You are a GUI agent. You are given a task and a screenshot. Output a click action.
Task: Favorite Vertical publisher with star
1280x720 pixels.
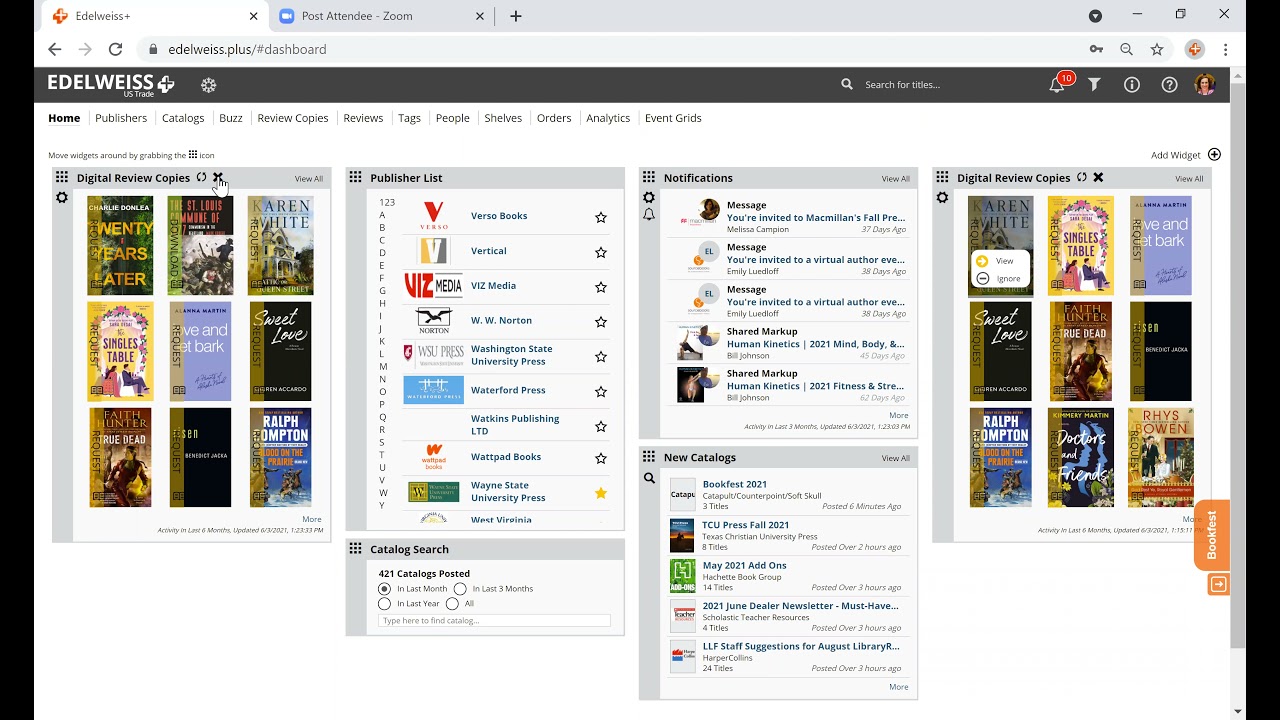pos(601,252)
